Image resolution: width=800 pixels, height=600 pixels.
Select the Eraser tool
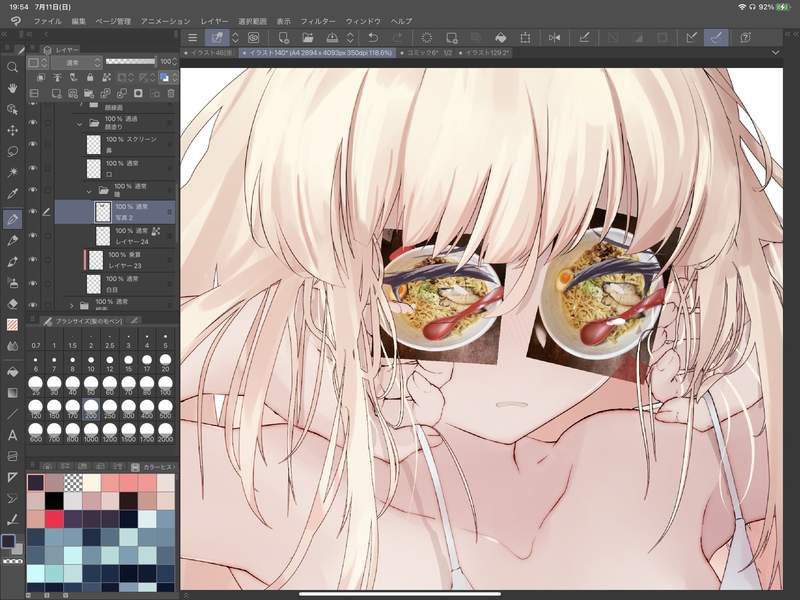click(x=13, y=303)
